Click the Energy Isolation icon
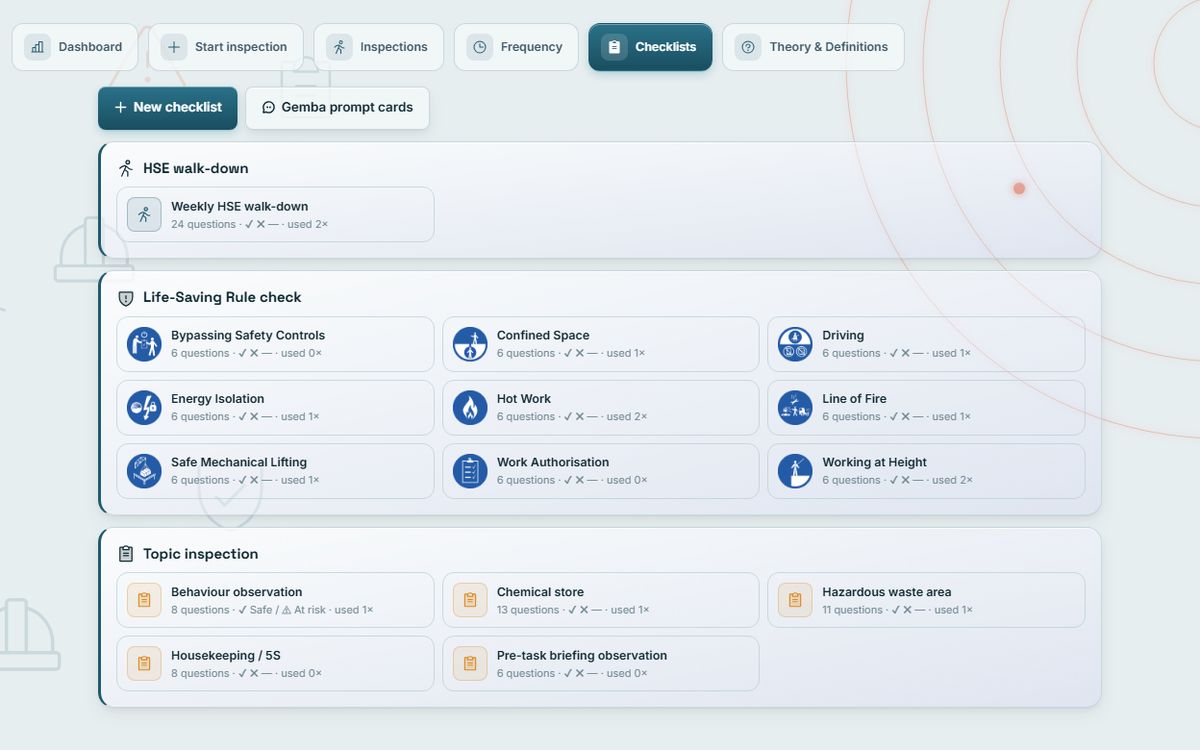This screenshot has height=750, width=1200. [144, 407]
